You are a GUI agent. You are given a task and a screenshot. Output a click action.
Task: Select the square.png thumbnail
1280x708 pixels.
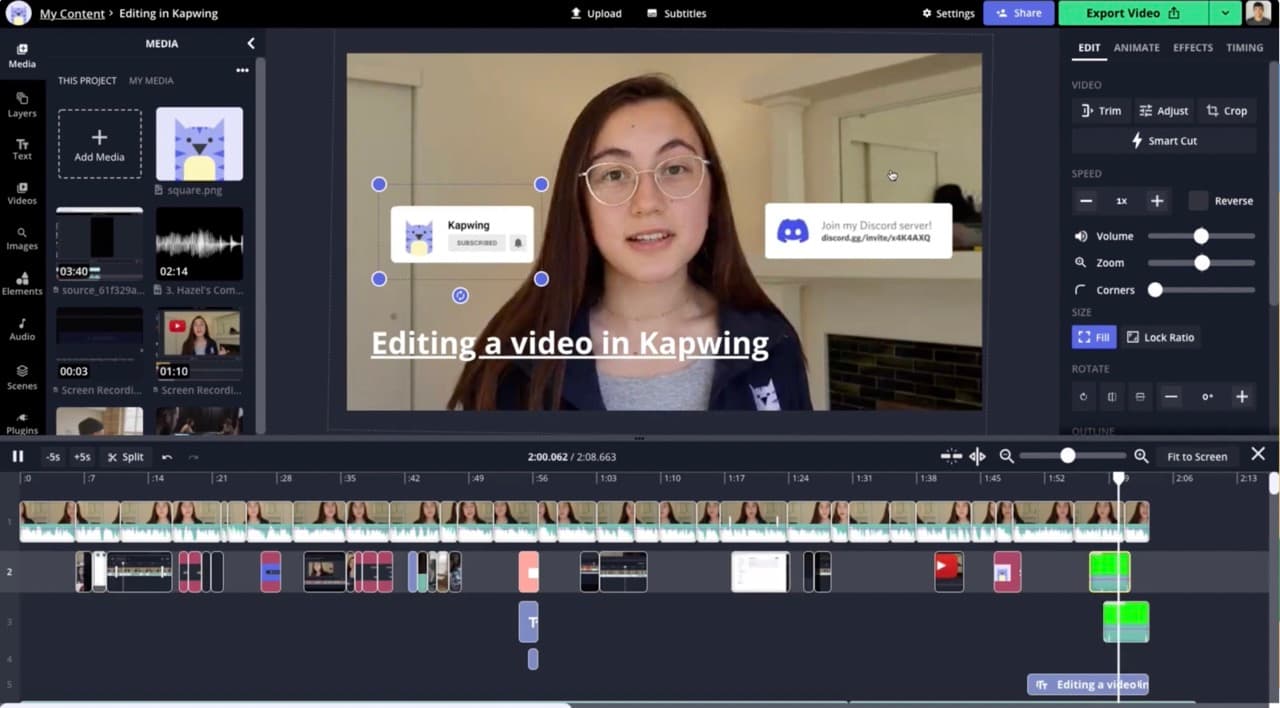(x=199, y=144)
